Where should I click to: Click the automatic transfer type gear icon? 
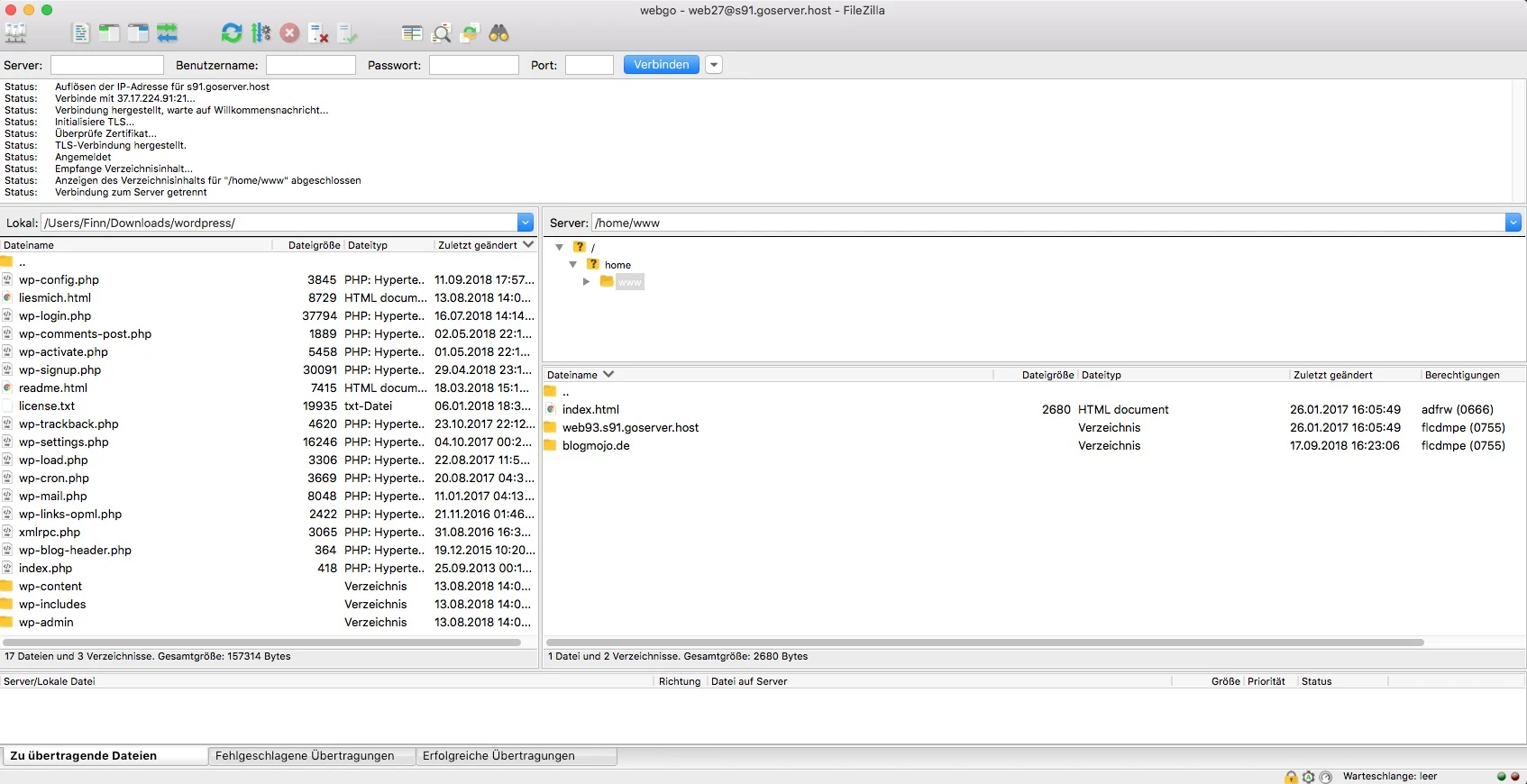click(1308, 777)
